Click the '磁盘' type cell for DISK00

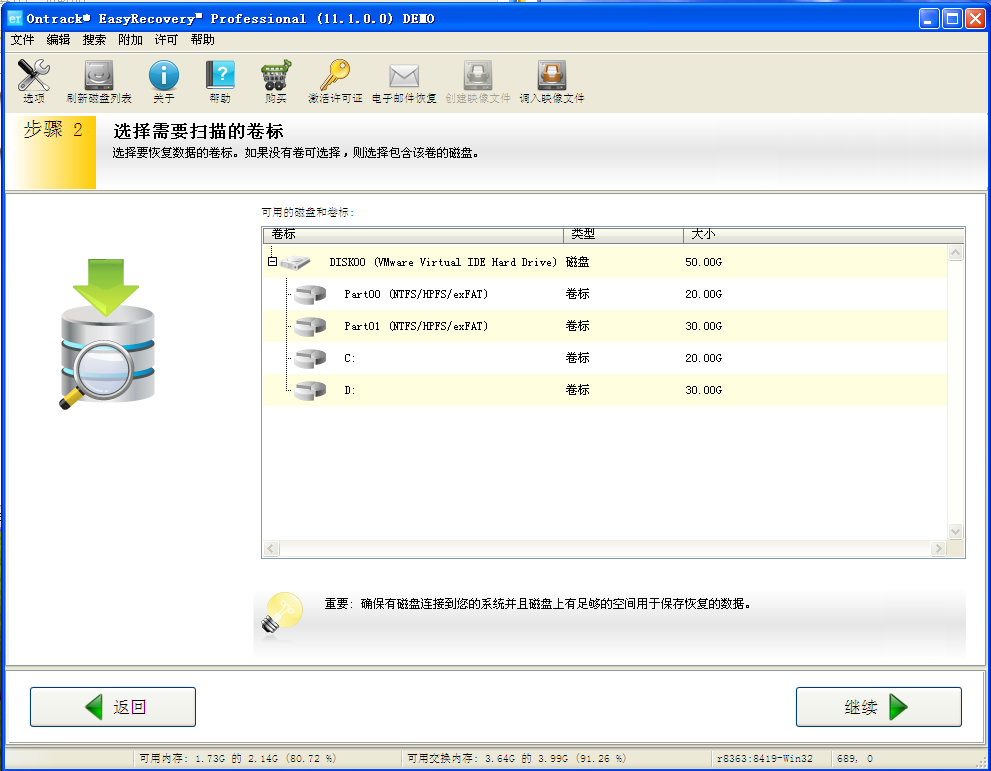[577, 262]
